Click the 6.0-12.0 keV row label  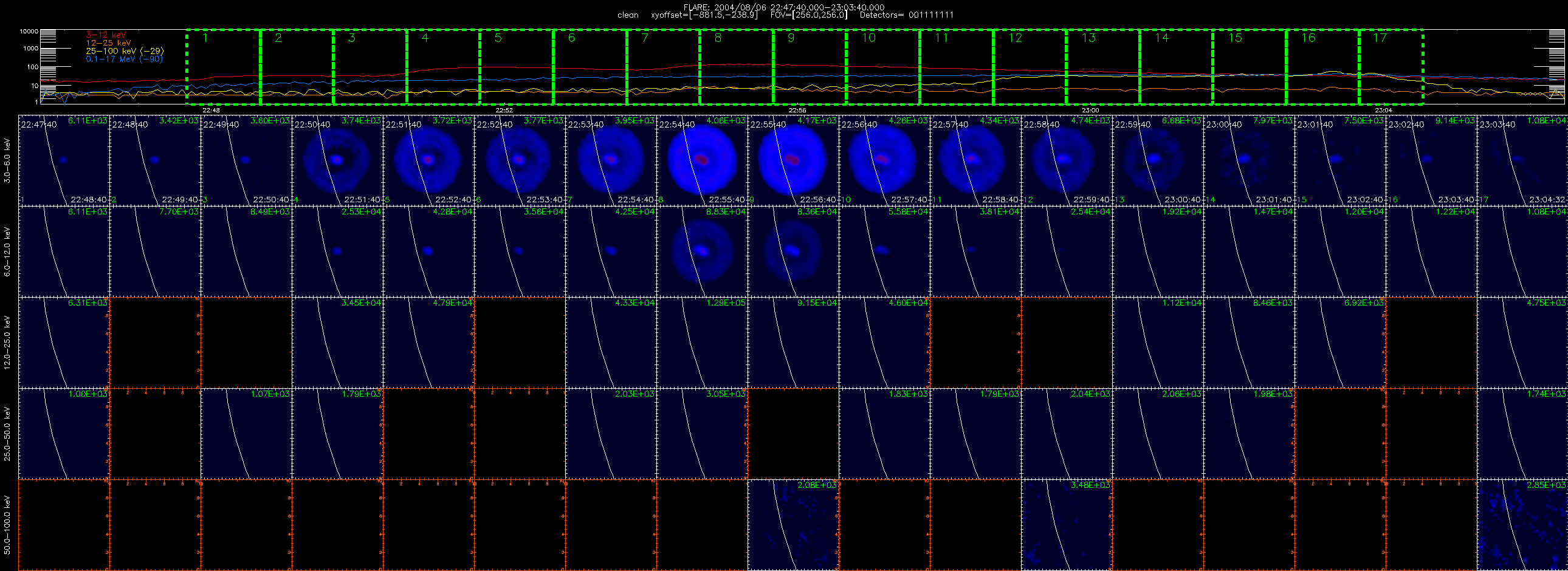click(7, 251)
